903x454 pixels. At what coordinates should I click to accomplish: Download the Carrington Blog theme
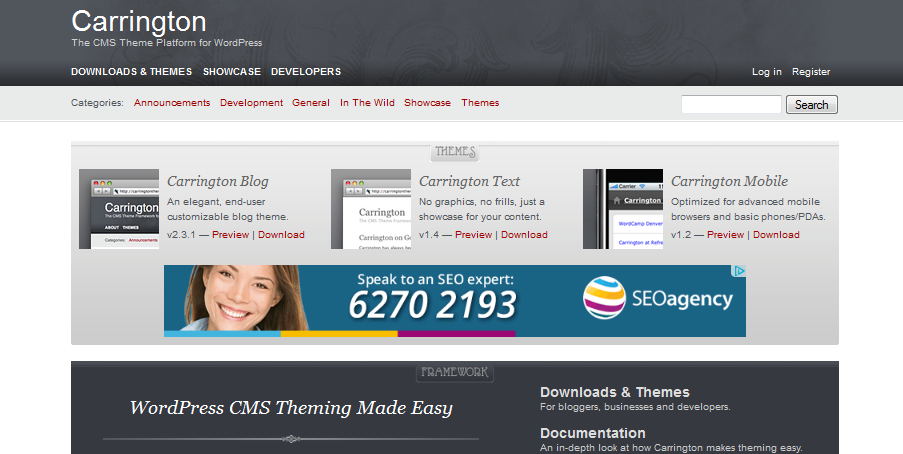tap(281, 234)
